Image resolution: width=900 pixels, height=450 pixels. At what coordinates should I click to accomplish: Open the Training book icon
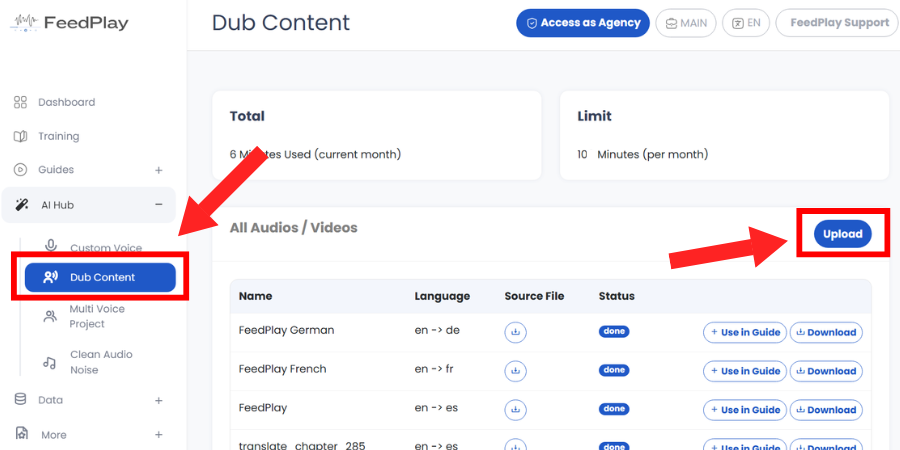pos(20,136)
